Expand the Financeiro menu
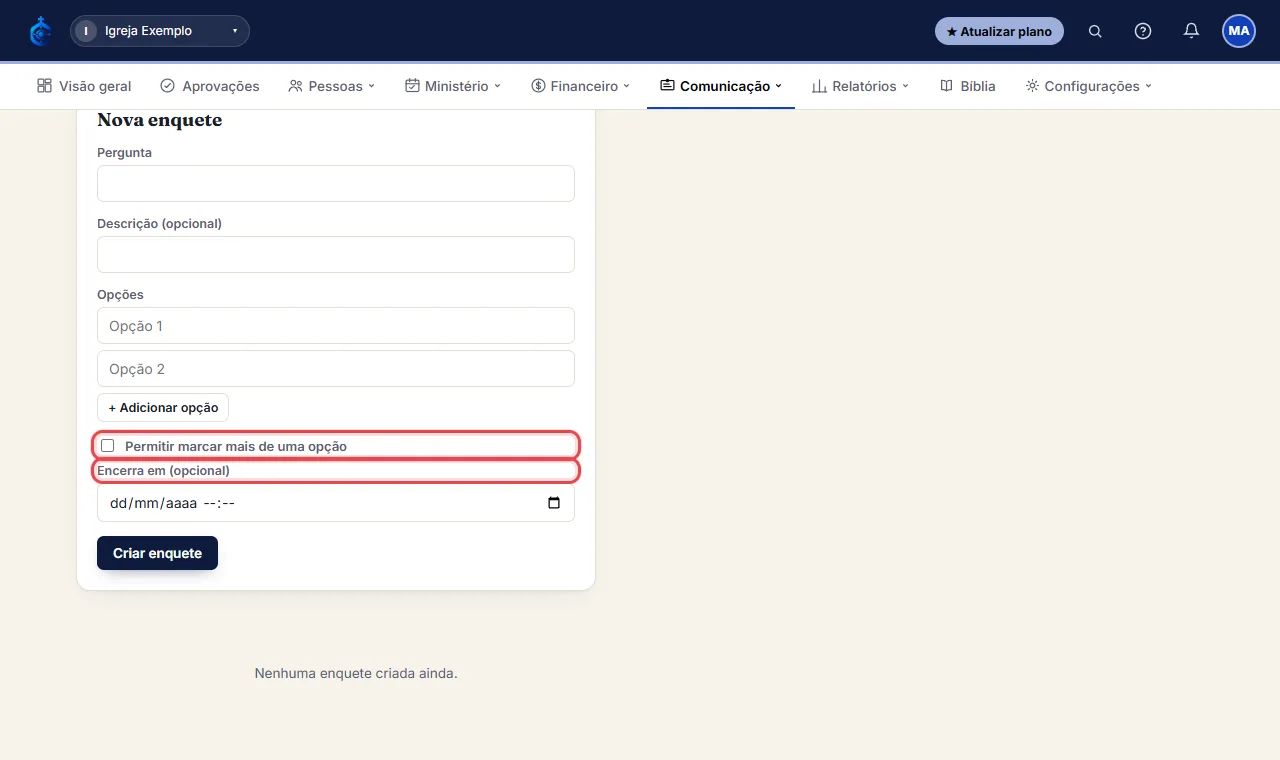 tap(581, 86)
